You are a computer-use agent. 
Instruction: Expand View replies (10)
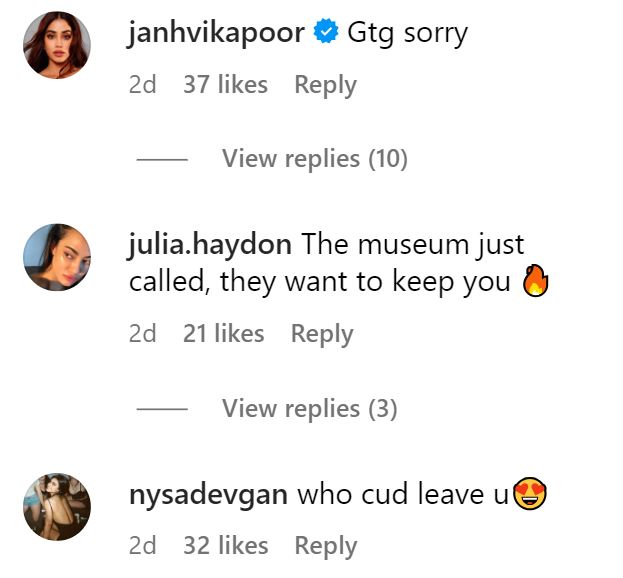point(315,159)
